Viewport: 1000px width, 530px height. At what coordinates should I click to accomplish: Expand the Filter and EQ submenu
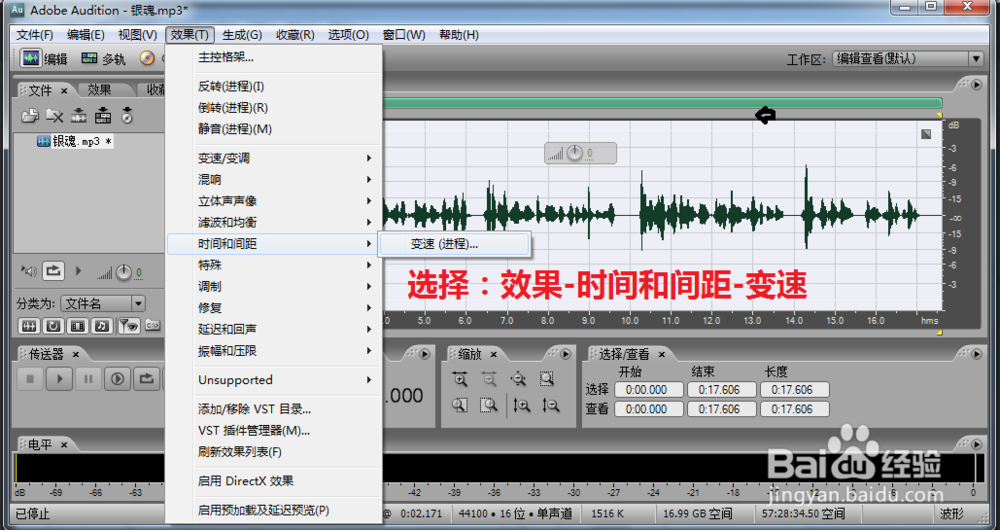click(274, 223)
